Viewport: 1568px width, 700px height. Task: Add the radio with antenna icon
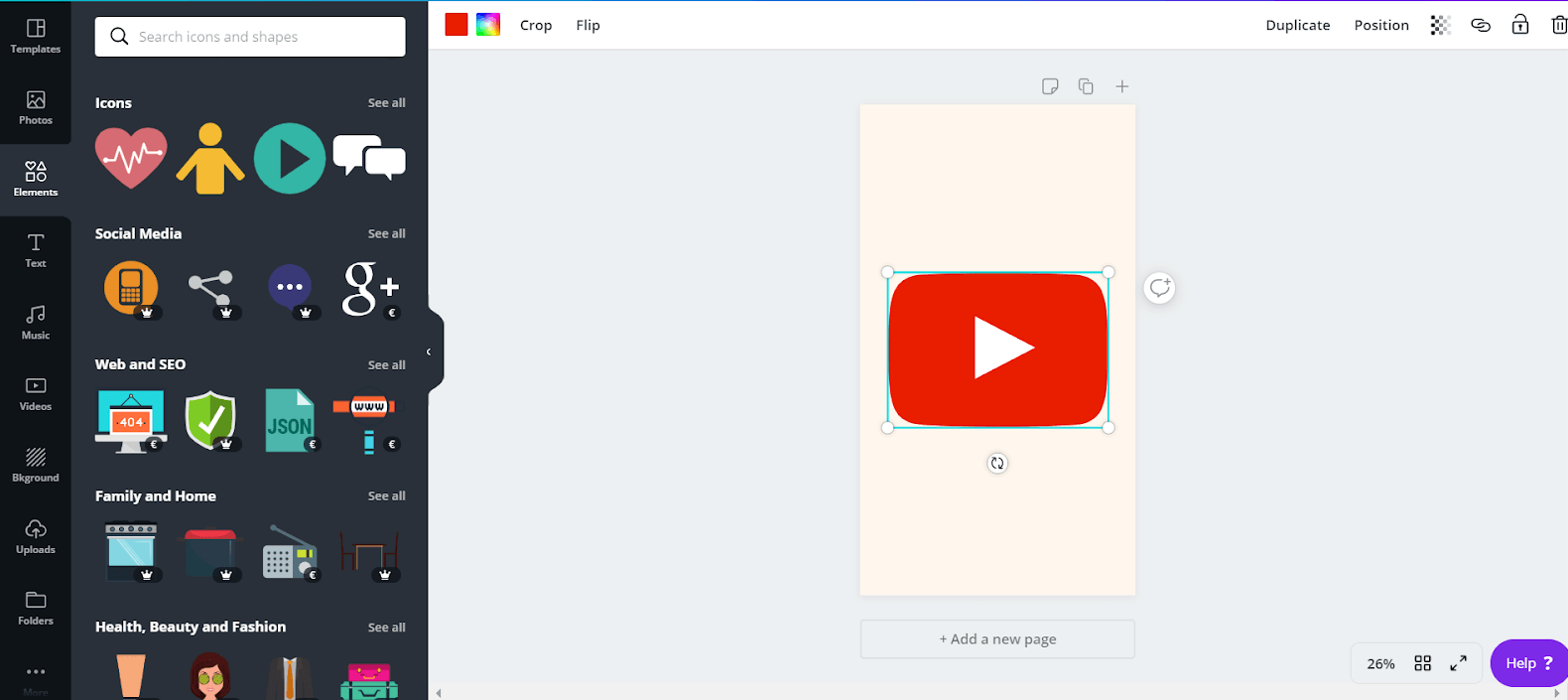290,552
